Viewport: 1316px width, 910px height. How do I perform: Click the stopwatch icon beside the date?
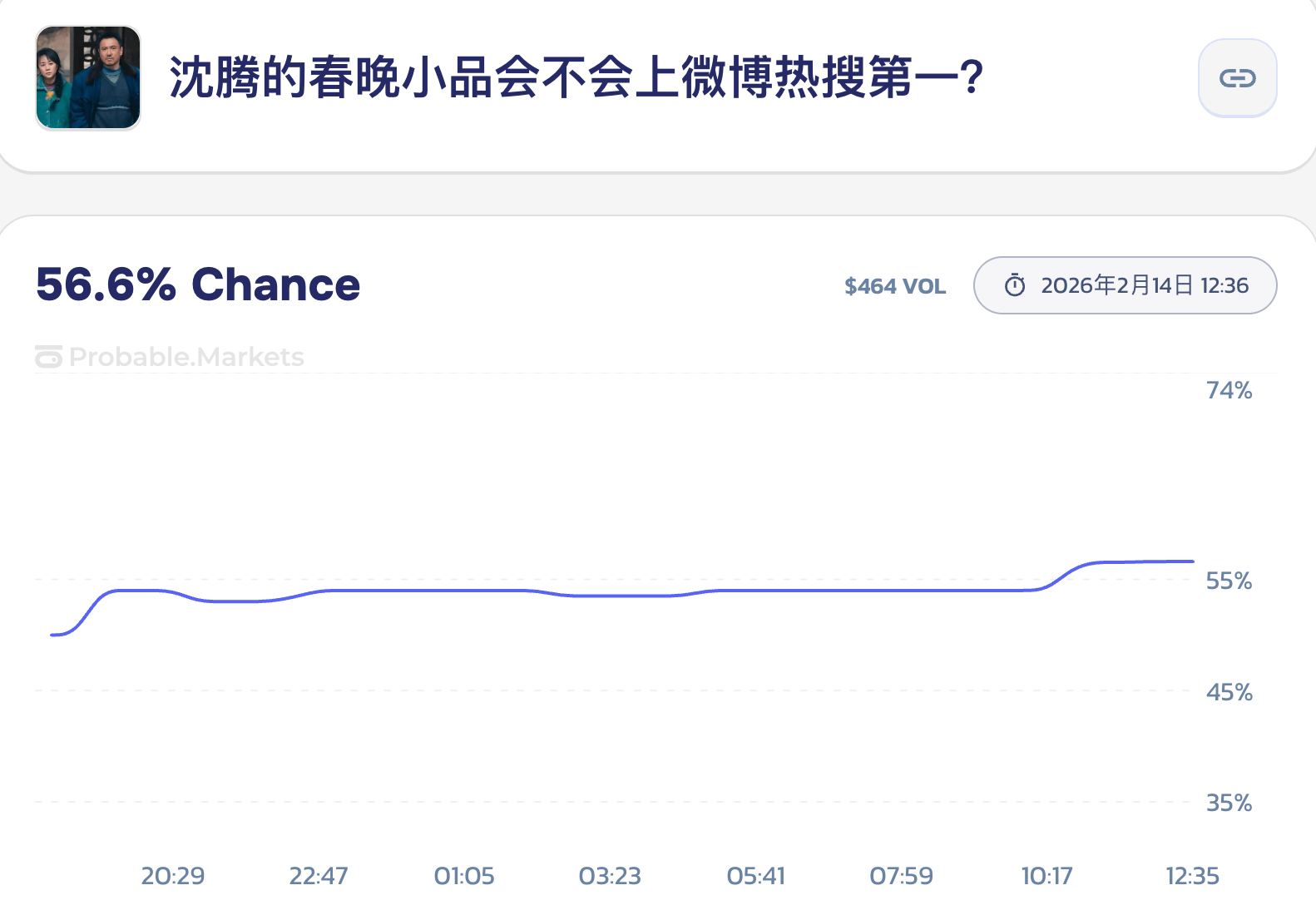(x=1015, y=285)
